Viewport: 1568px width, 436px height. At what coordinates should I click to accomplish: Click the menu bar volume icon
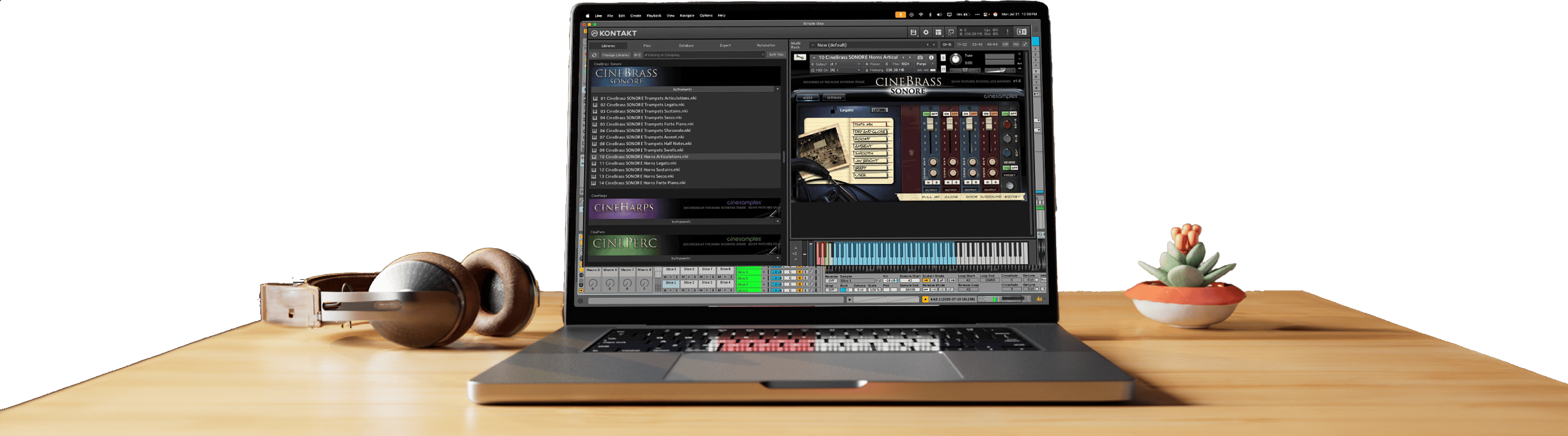[x=940, y=15]
